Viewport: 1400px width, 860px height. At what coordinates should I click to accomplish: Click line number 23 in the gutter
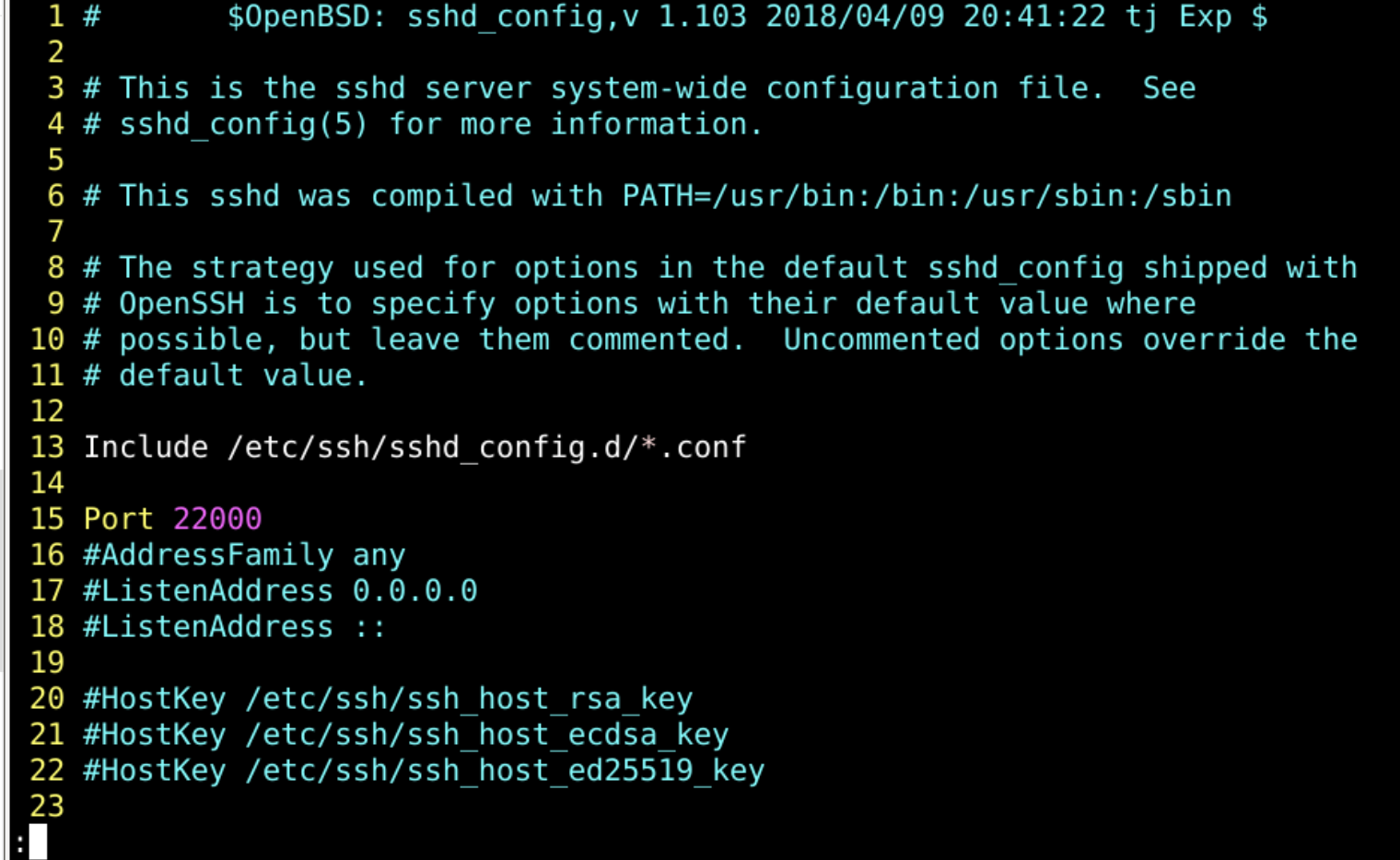pos(47,806)
